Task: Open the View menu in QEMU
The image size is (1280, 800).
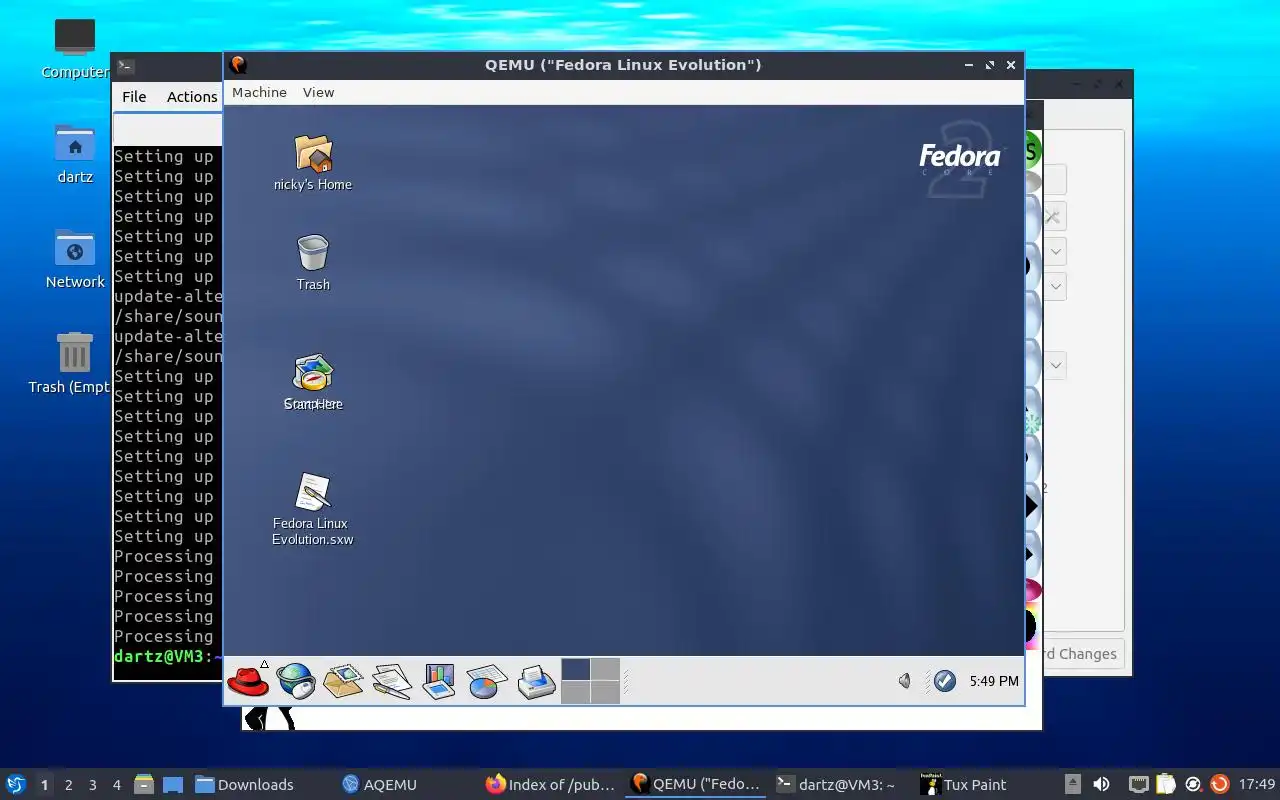Action: click(318, 92)
